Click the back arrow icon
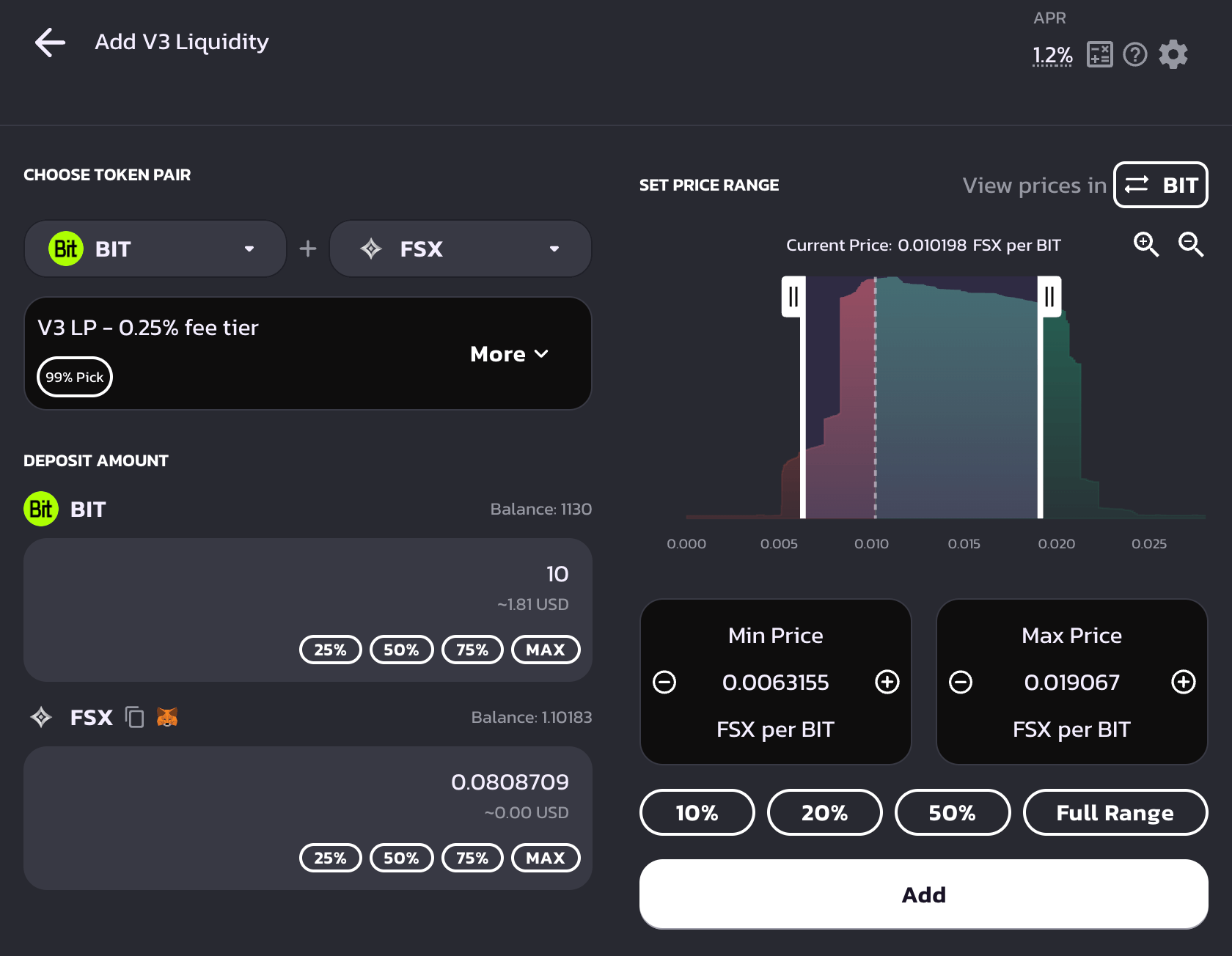This screenshot has height=956, width=1232. coord(50,43)
